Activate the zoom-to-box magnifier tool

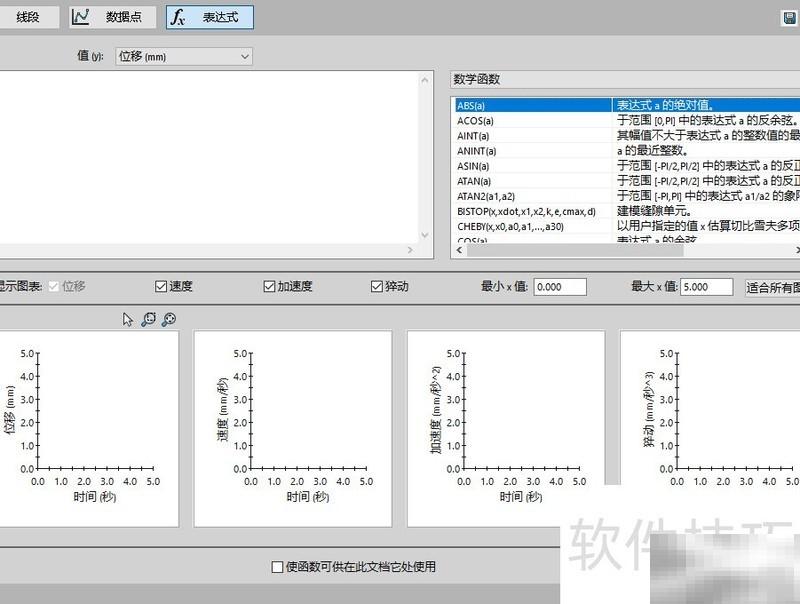coord(148,318)
